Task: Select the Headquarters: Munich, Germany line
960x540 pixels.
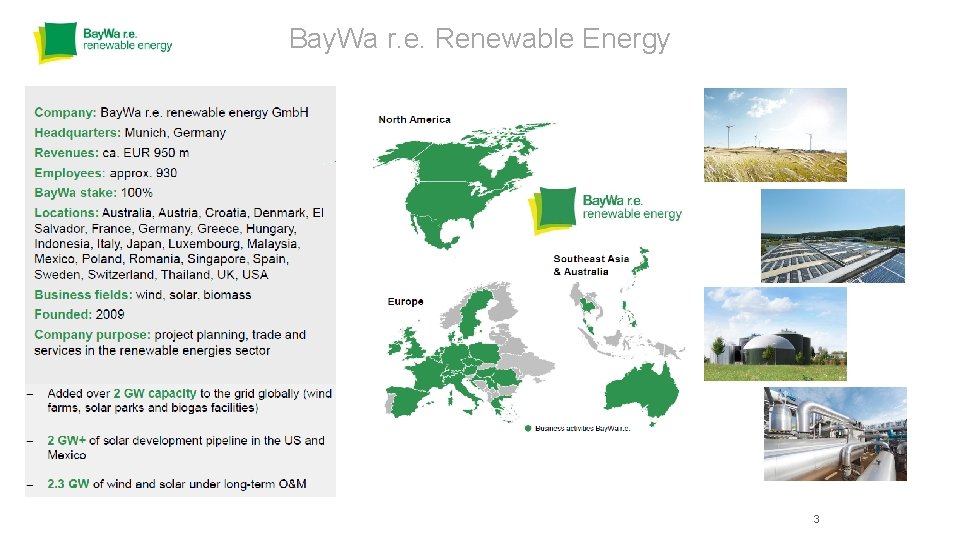Action: (130, 133)
